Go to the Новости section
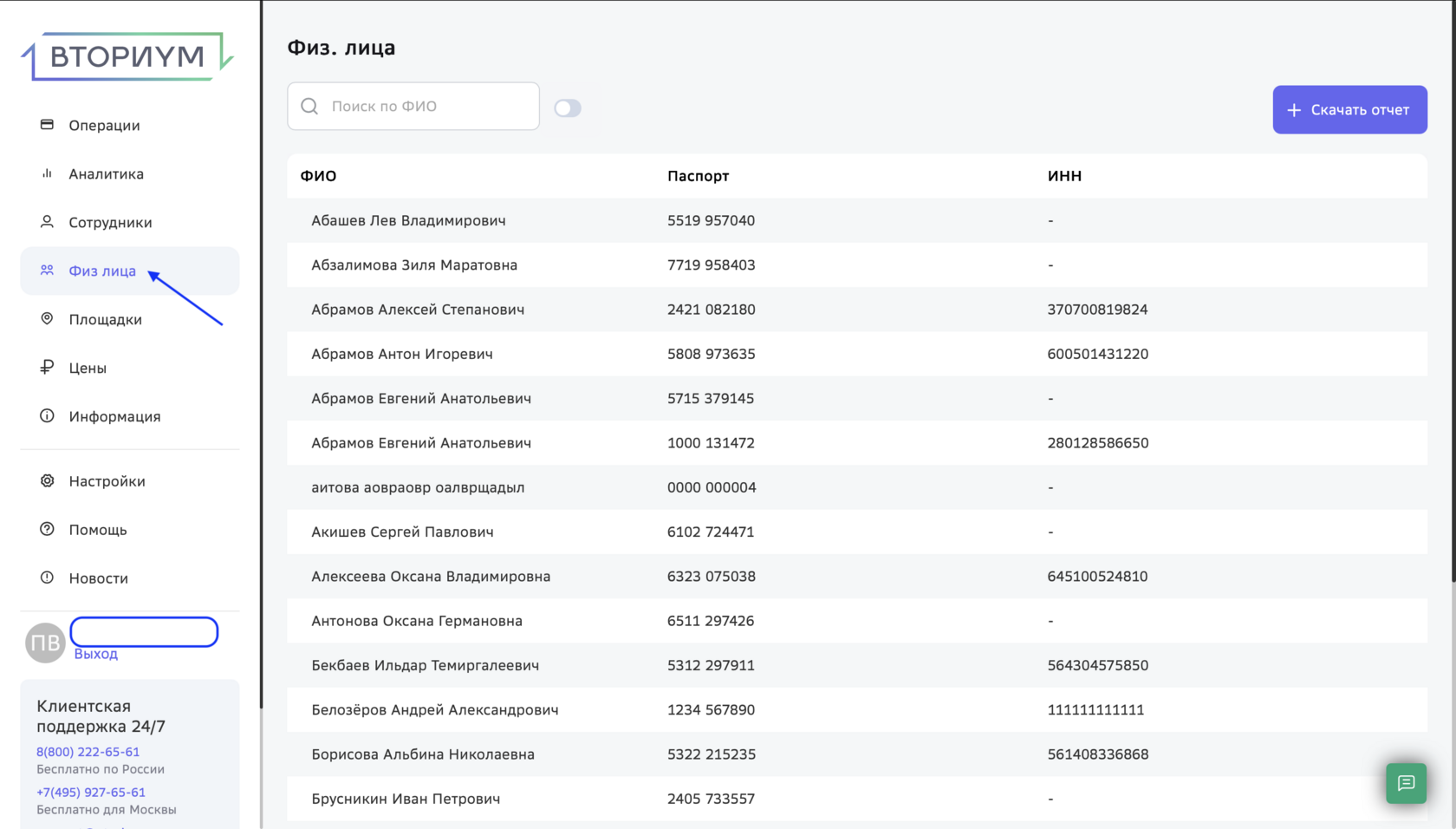This screenshot has height=829, width=1456. [98, 578]
